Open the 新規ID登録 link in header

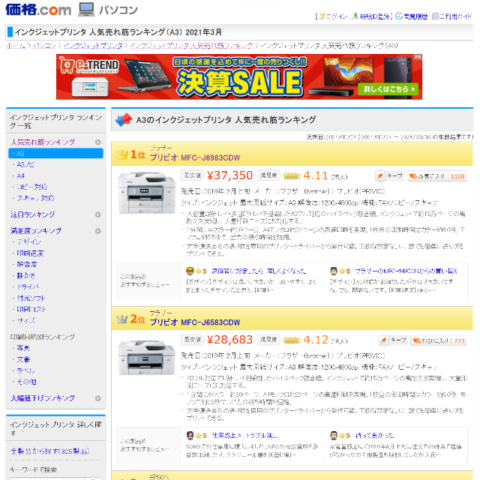[x=374, y=16]
